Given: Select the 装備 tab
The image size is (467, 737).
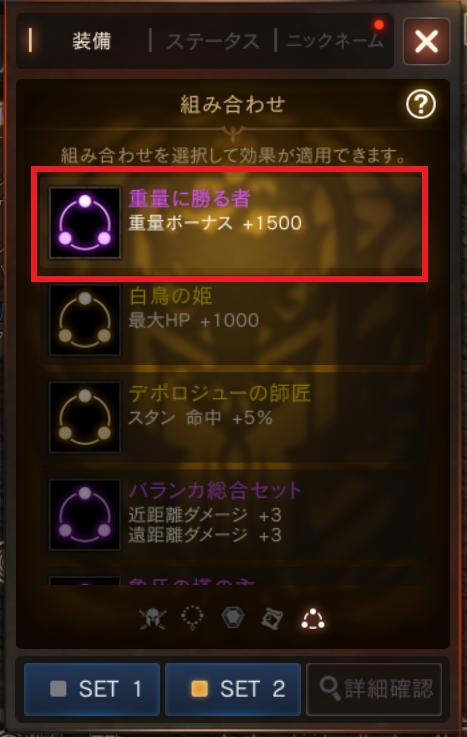Looking at the screenshot, I should [x=92, y=41].
